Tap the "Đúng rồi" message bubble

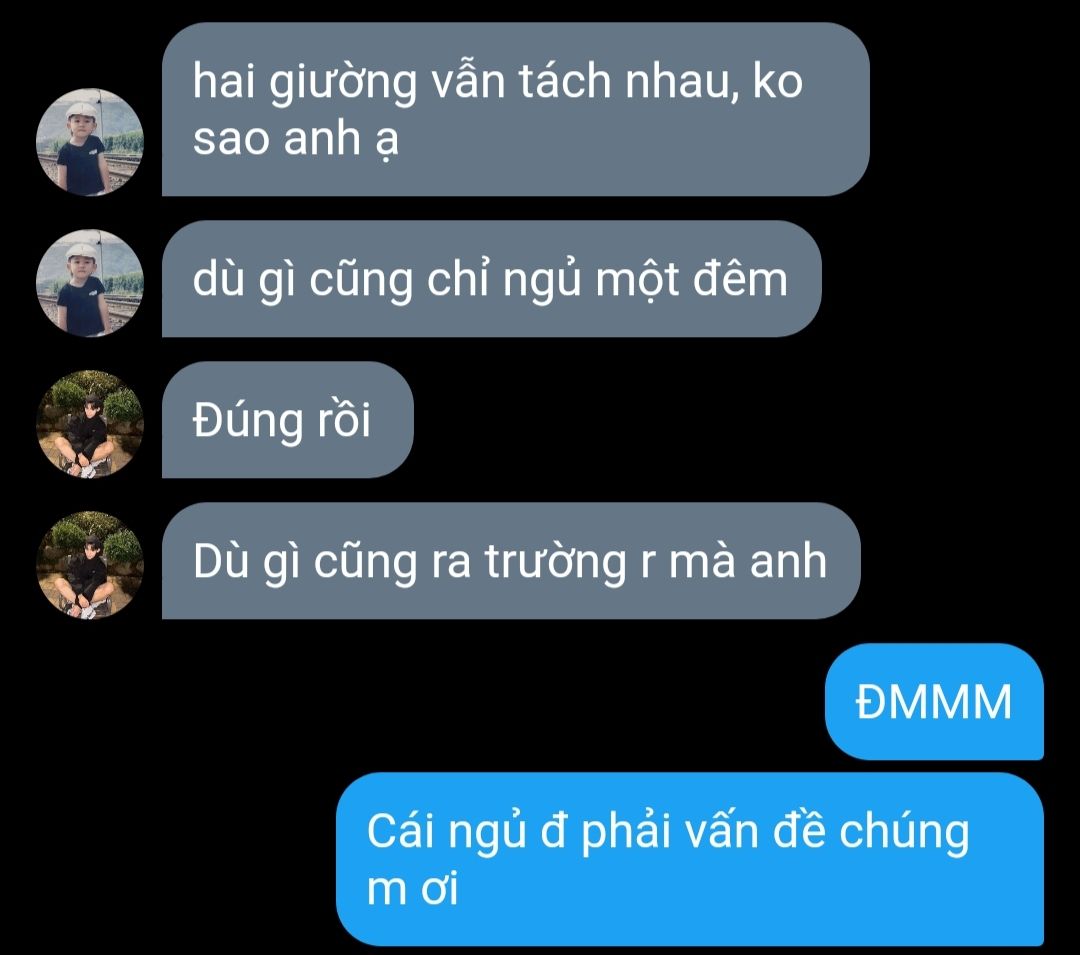(287, 420)
